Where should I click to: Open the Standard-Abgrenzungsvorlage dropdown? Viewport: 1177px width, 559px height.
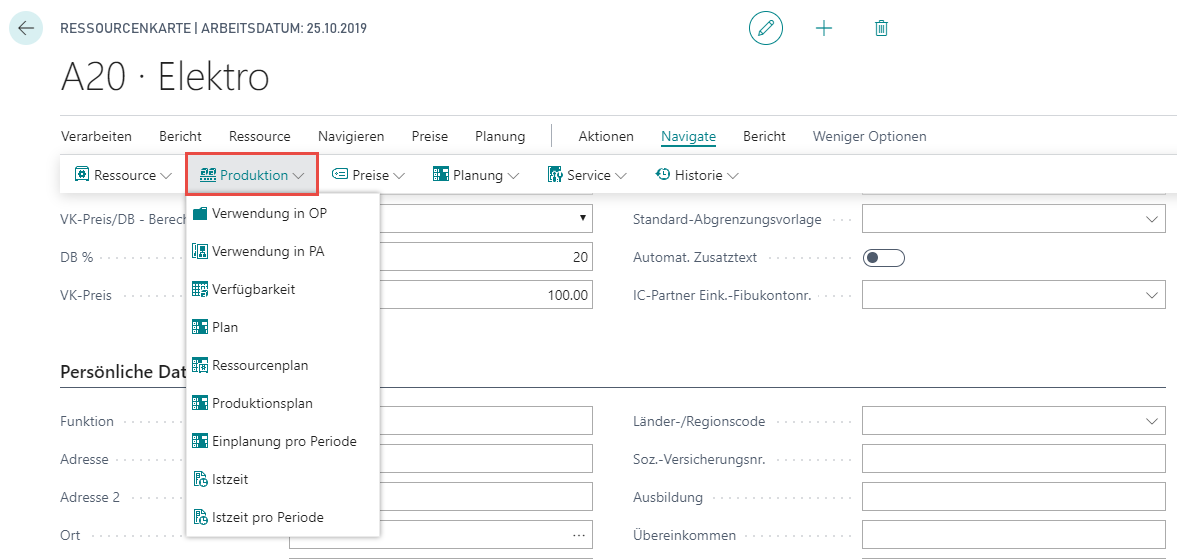pos(1152,219)
